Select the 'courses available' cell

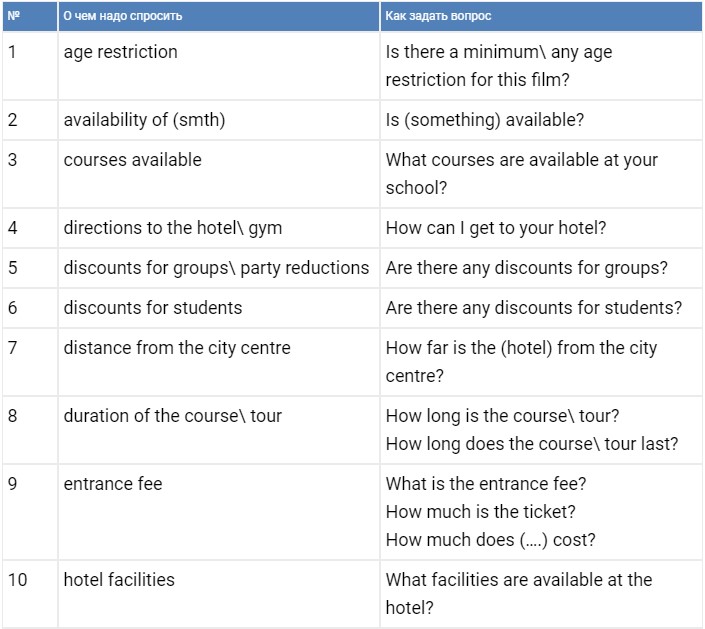tap(219, 174)
